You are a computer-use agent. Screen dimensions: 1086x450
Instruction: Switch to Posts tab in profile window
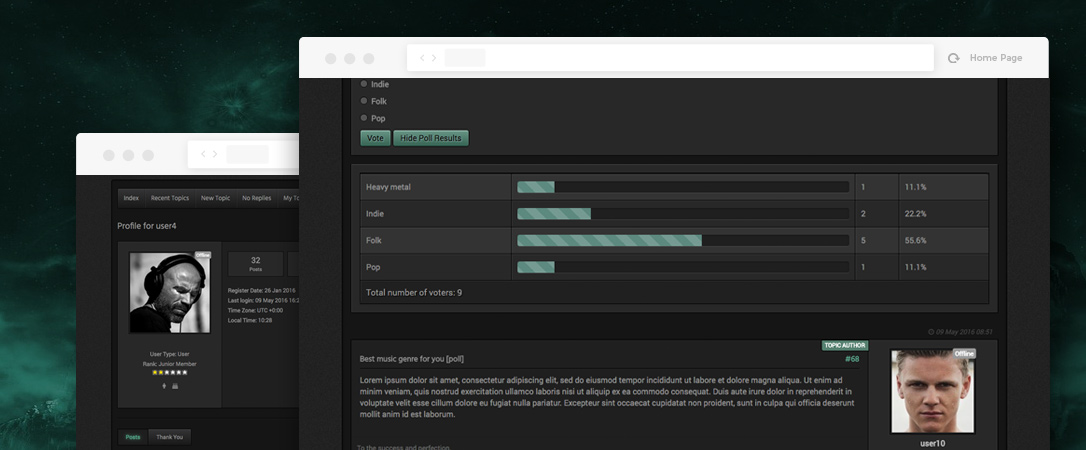133,437
